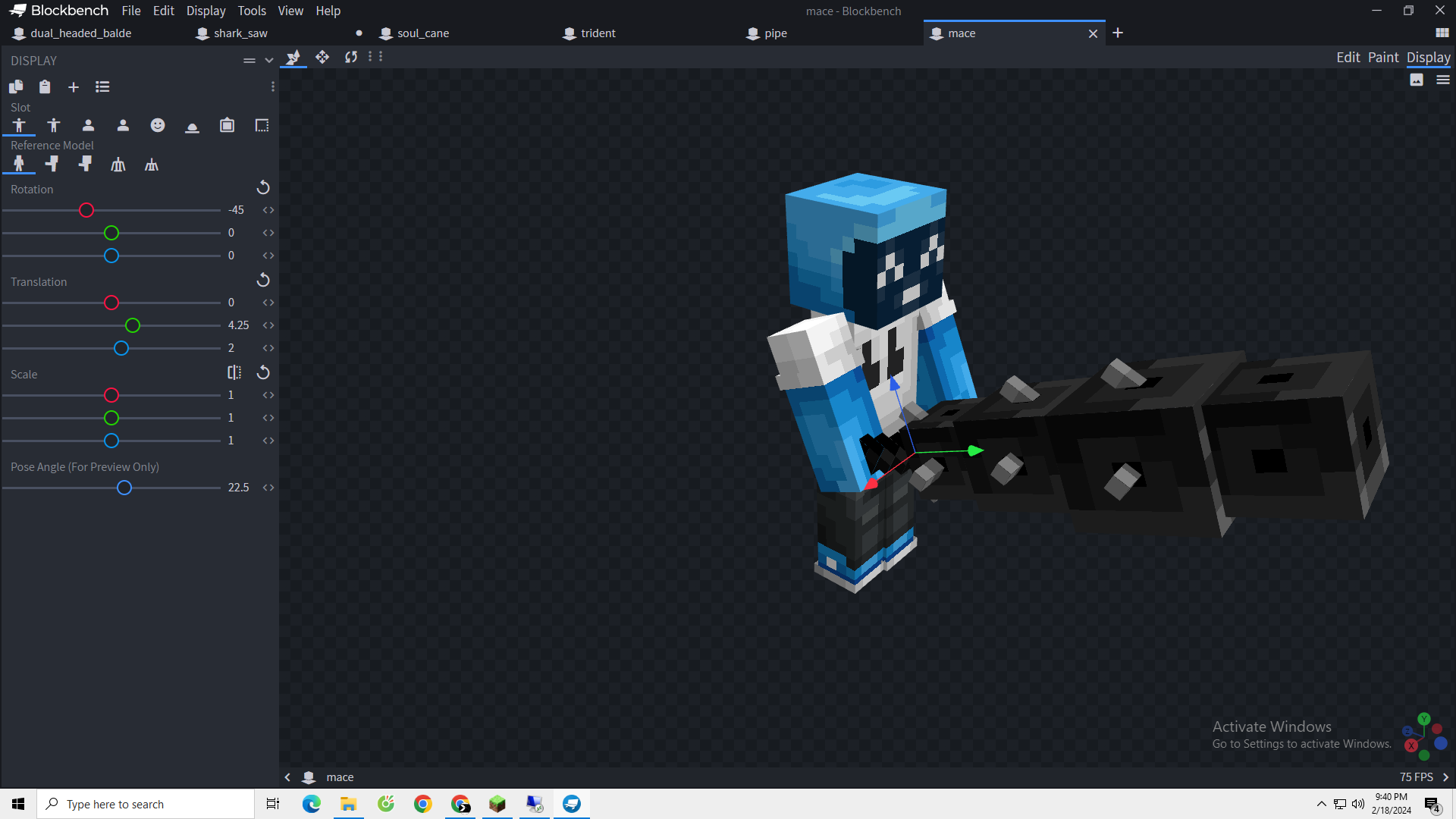Click the Paste display settings icon
1456x819 pixels.
(x=45, y=87)
